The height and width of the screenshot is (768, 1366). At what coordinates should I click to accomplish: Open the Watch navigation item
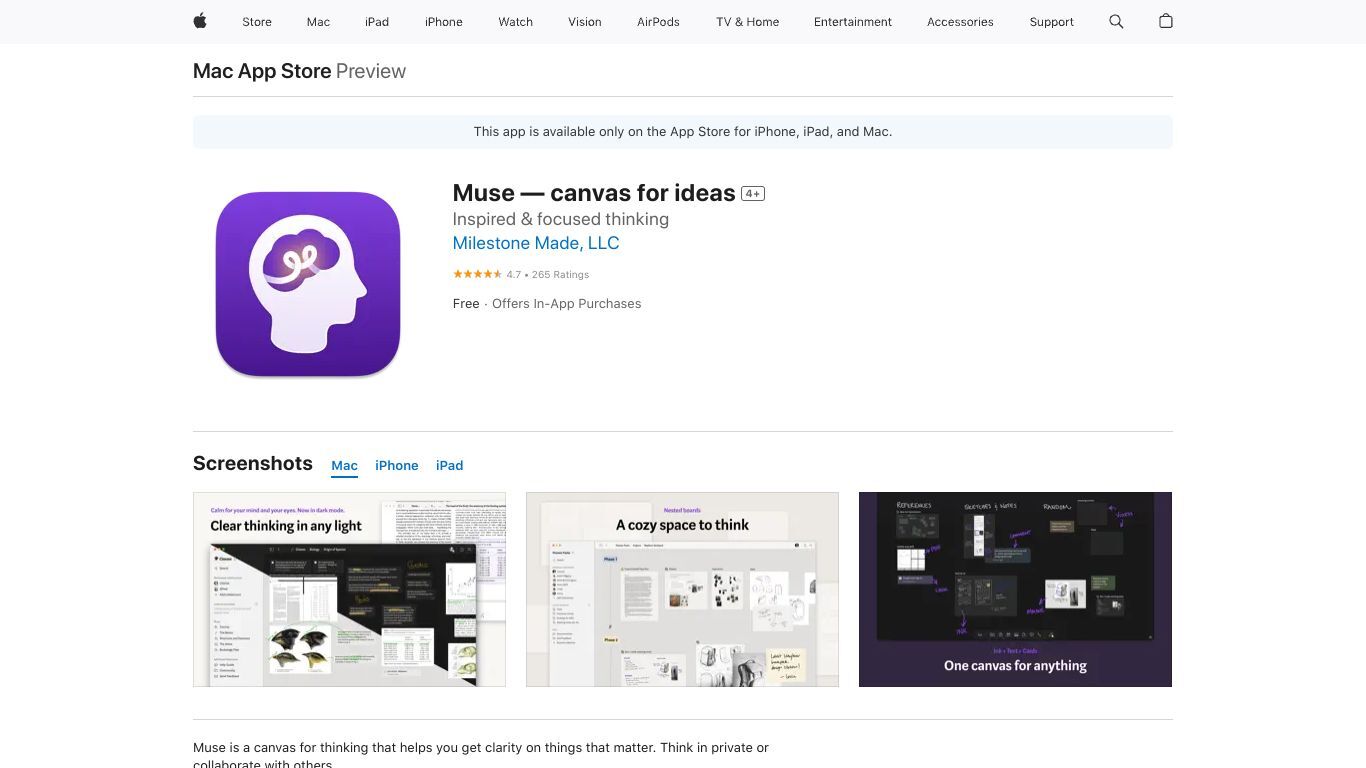pyautogui.click(x=515, y=22)
